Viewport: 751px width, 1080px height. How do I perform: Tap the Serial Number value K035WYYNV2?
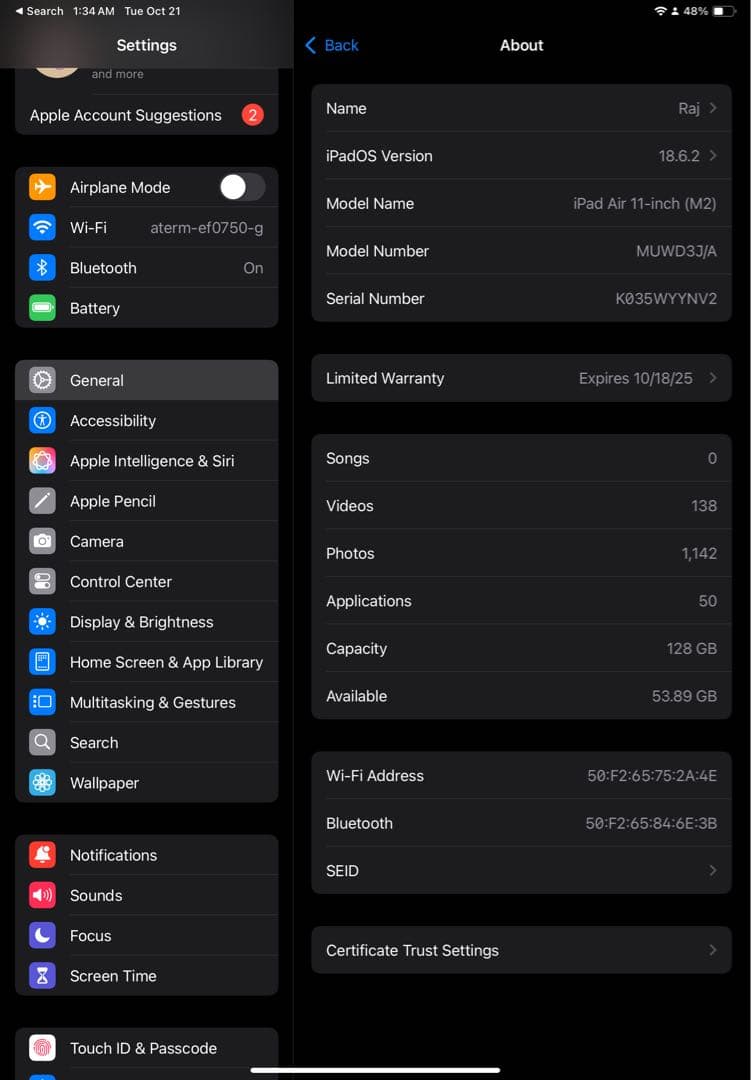click(x=666, y=299)
